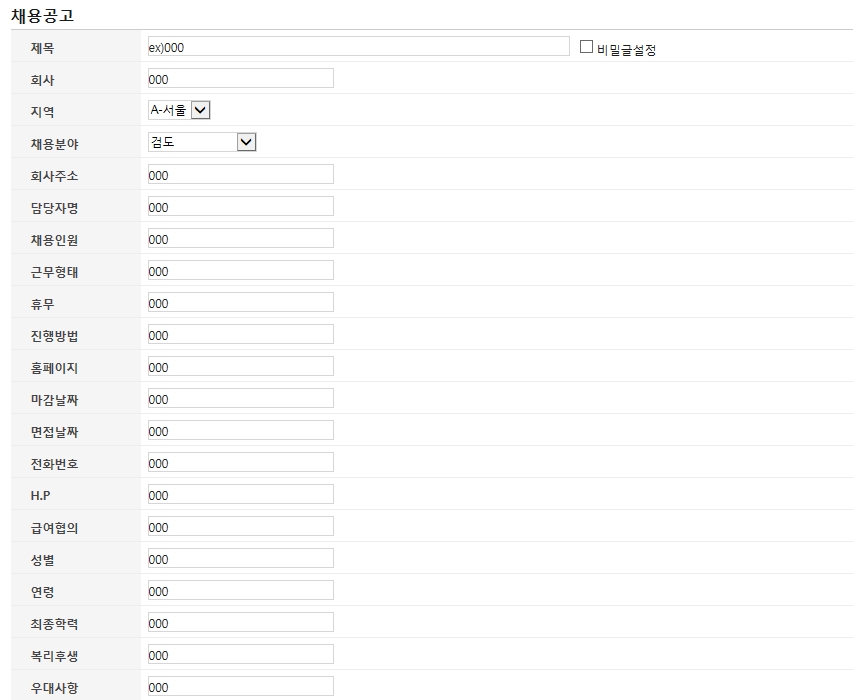Click the 성별 input box
853x700 pixels.
pyautogui.click(x=240, y=558)
